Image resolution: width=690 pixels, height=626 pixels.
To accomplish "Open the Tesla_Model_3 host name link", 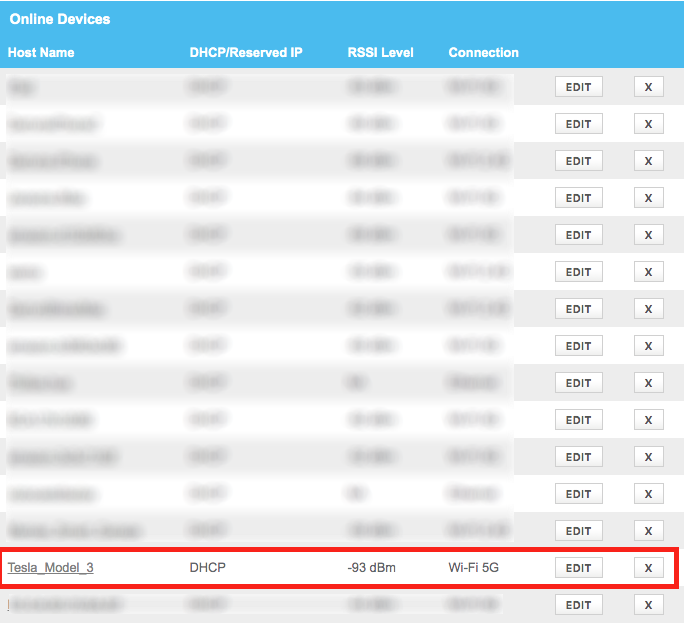I will tap(51, 567).
